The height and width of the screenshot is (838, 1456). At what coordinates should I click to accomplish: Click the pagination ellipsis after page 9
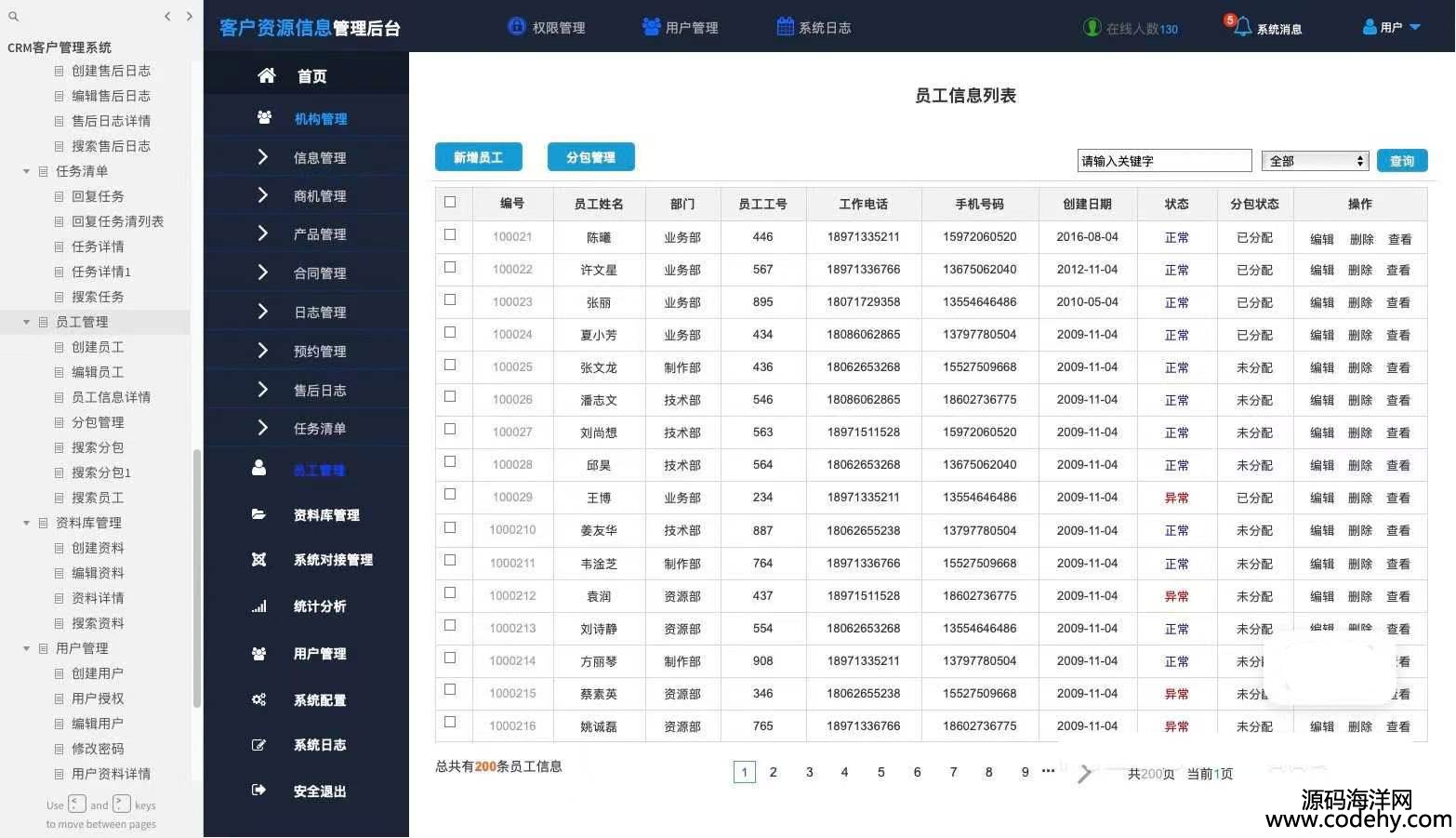tap(1049, 770)
